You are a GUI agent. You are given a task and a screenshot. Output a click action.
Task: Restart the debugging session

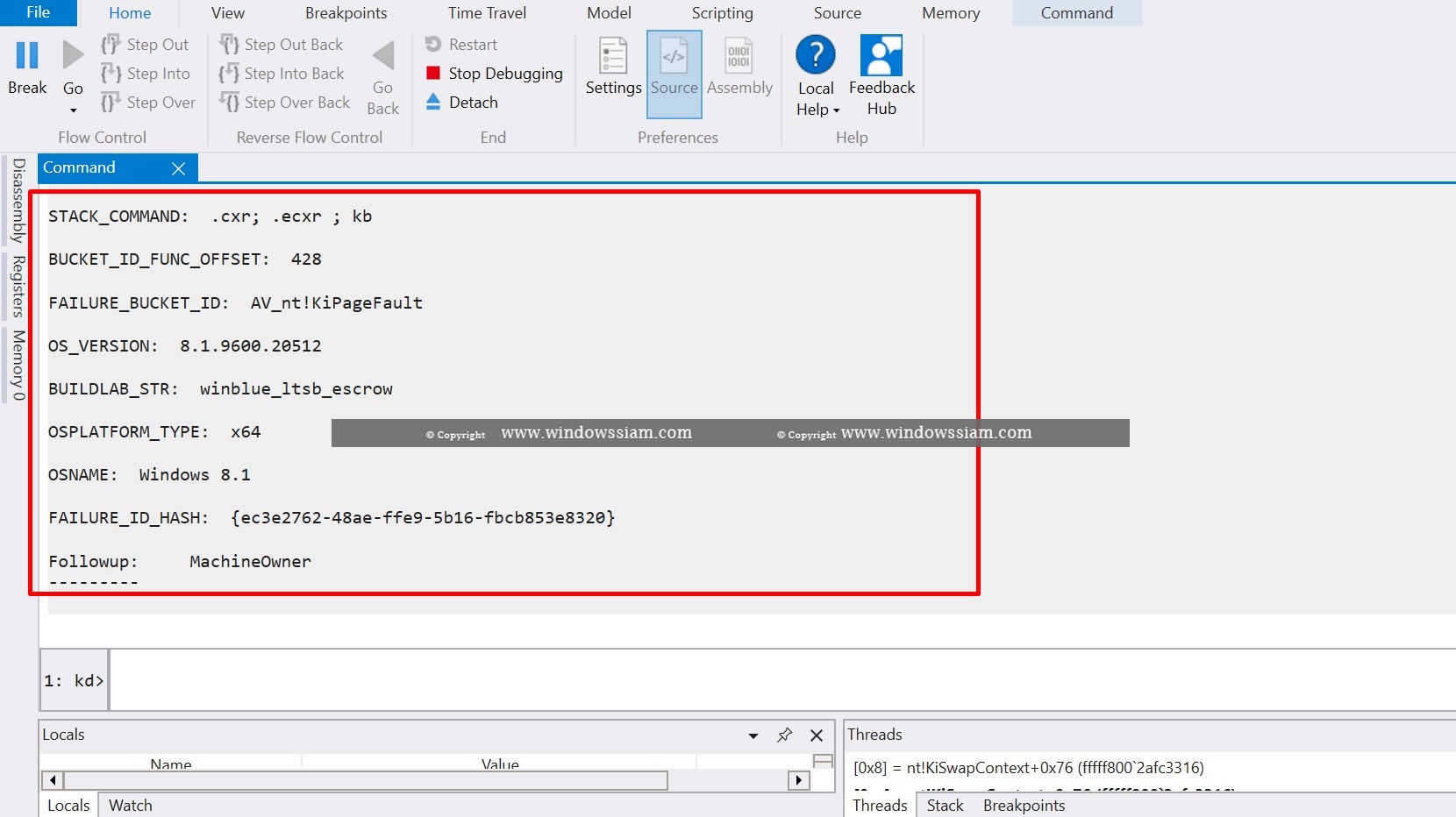461,45
